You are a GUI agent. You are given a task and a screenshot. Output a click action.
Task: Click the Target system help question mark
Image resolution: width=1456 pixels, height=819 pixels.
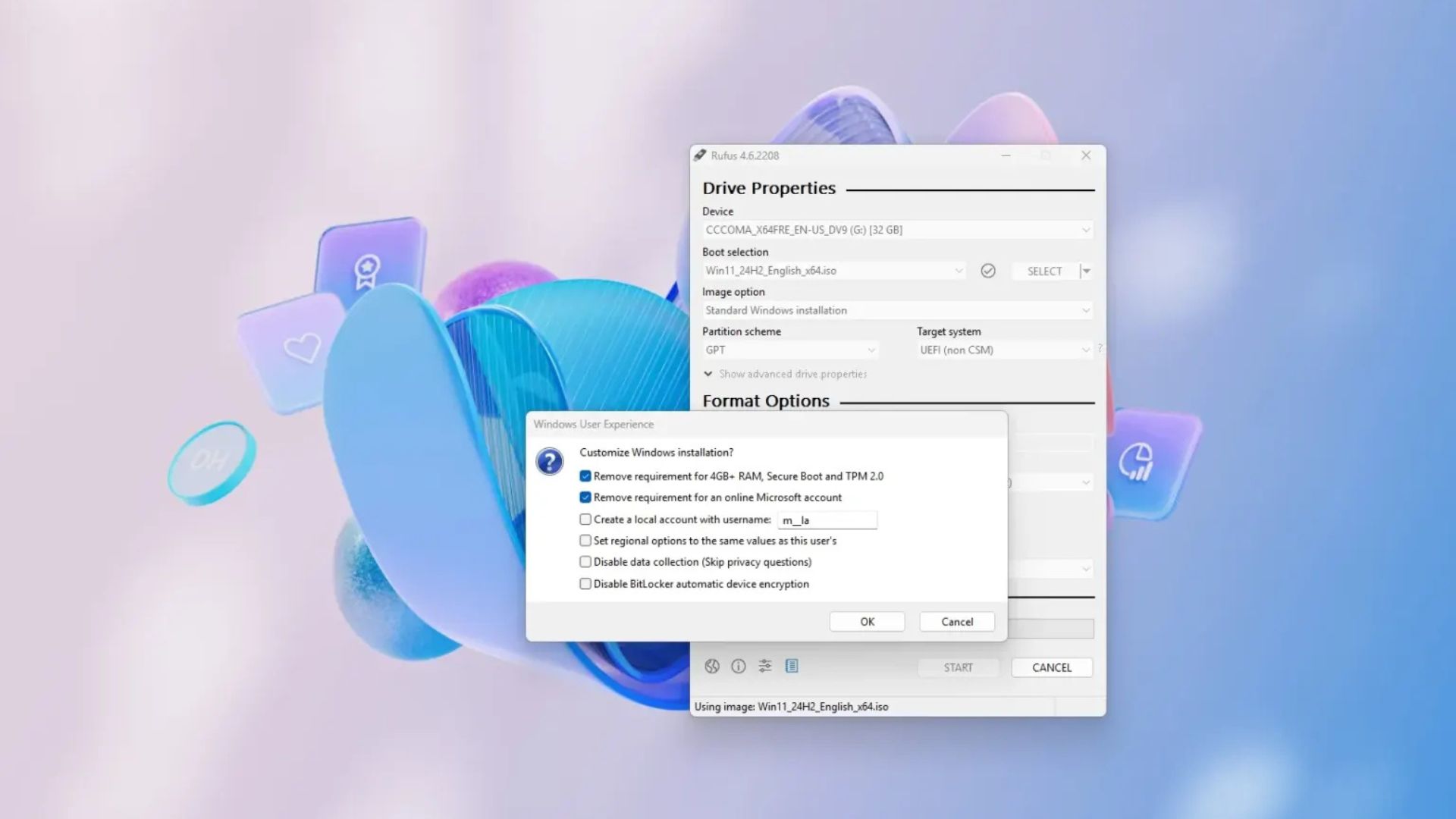pos(1100,350)
